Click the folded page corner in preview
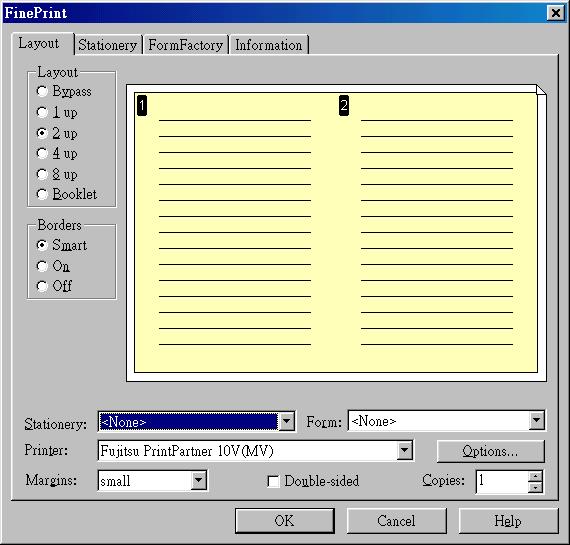Viewport: 570px width, 545px height. [541, 90]
